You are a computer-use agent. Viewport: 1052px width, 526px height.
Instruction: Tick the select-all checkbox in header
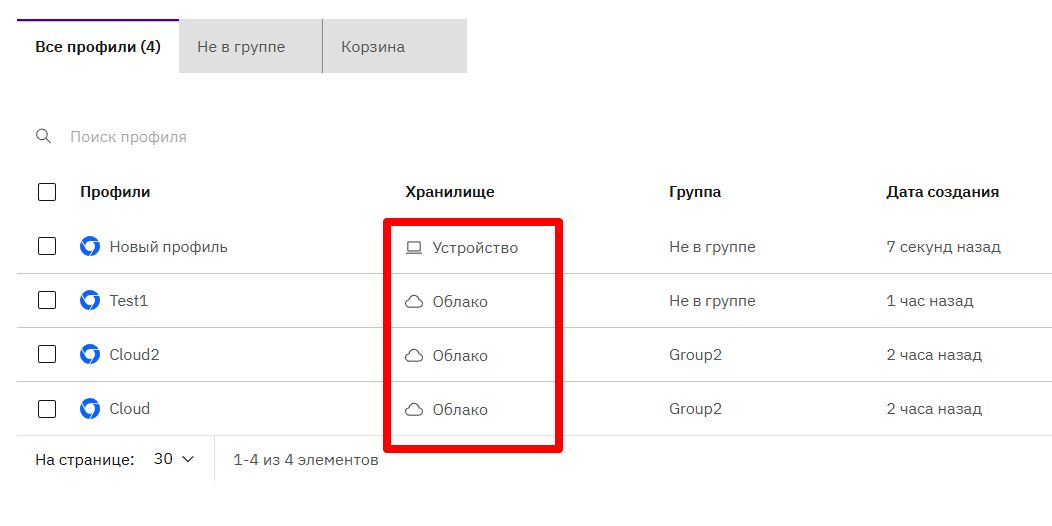click(x=47, y=192)
